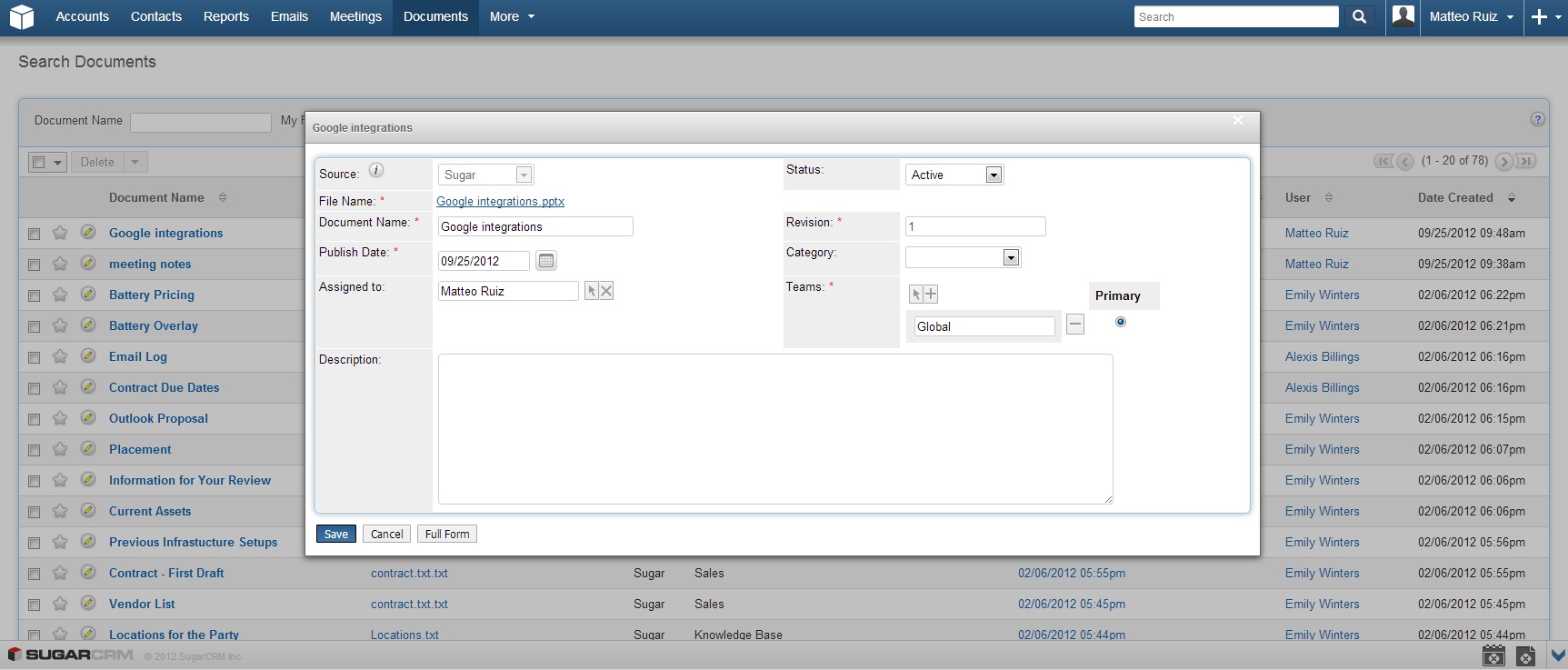The image size is (1568, 670).
Task: Click the user avatar icon
Action: tap(1403, 16)
